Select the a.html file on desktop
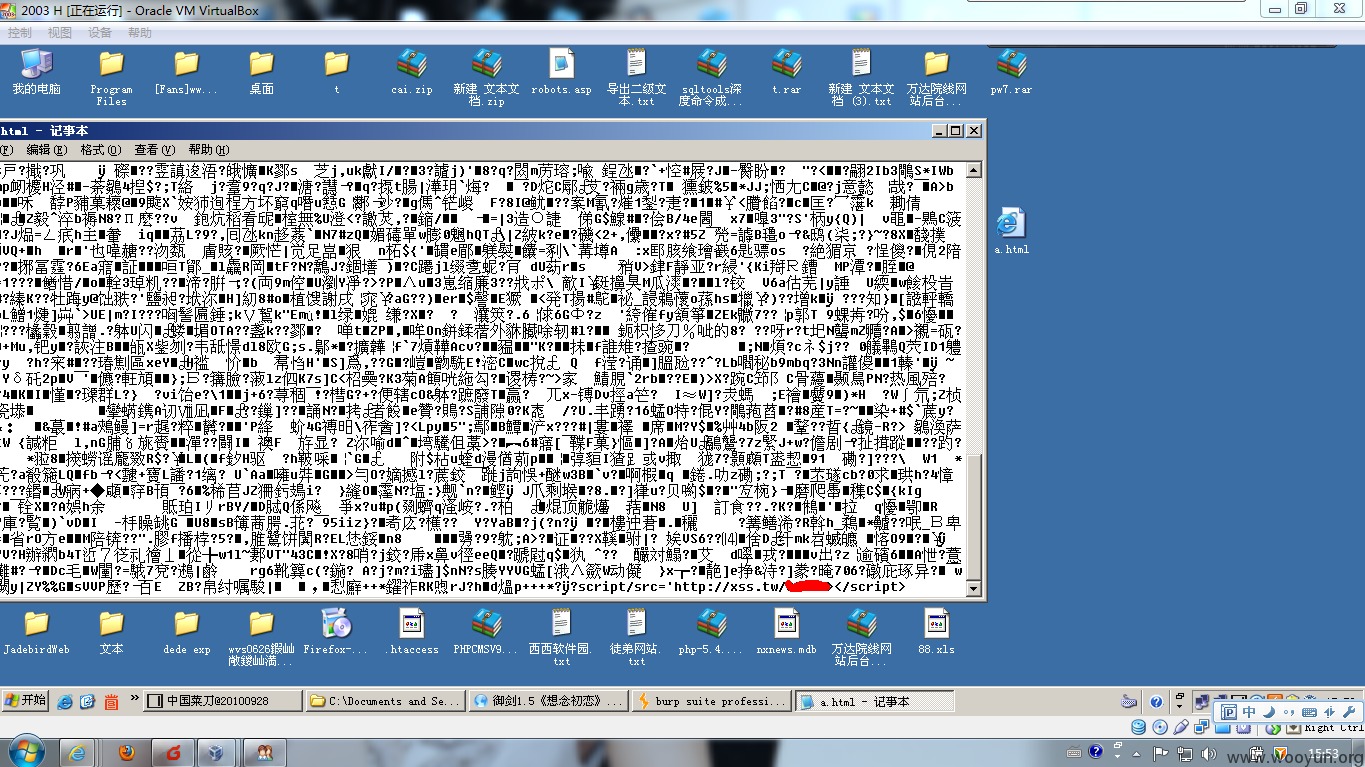 (x=1011, y=232)
